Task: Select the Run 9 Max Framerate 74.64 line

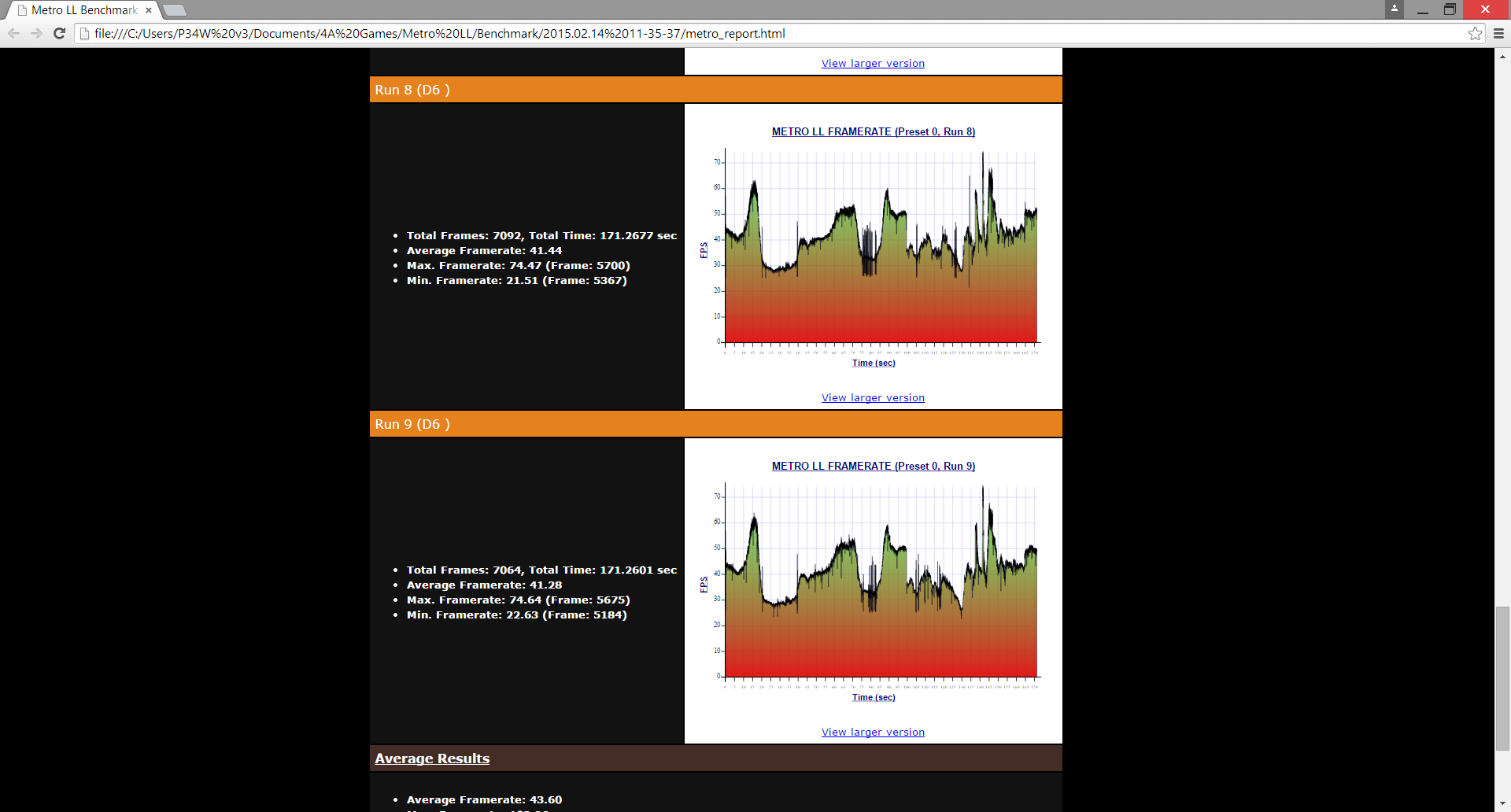Action: pyautogui.click(x=518, y=600)
